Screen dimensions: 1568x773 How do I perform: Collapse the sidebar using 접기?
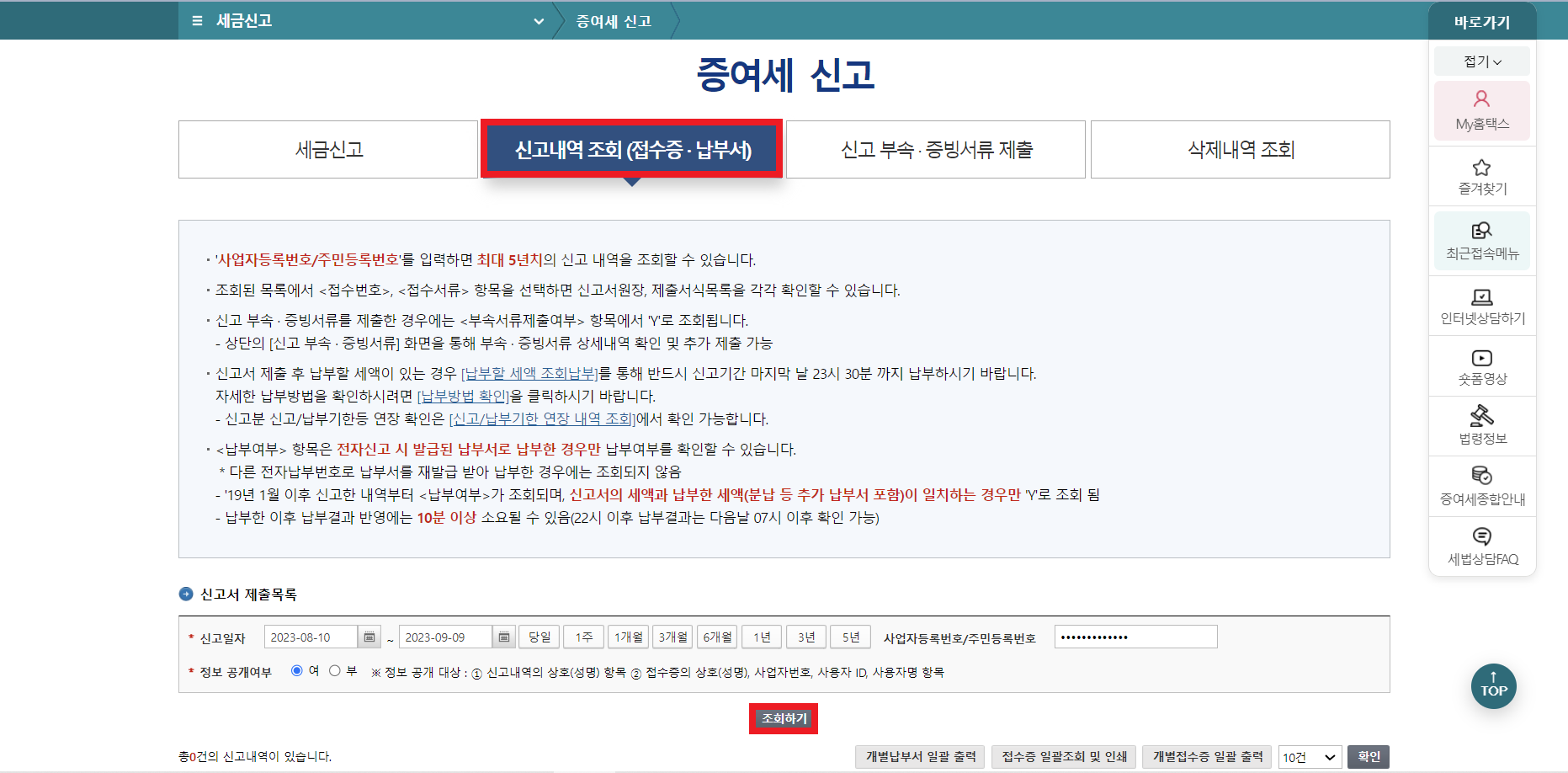pos(1481,61)
